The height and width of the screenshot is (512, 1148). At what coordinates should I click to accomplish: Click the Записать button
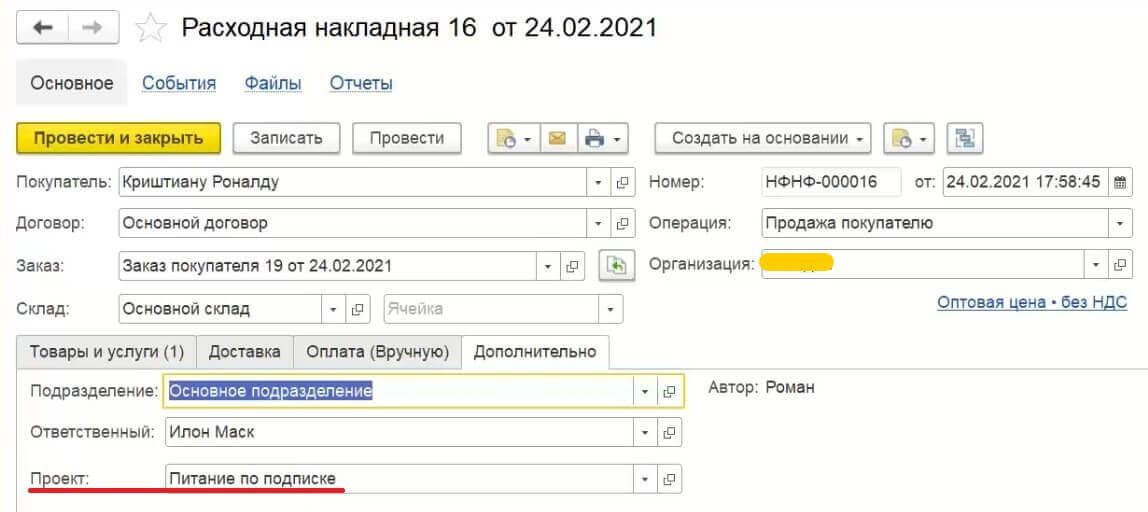(x=286, y=138)
